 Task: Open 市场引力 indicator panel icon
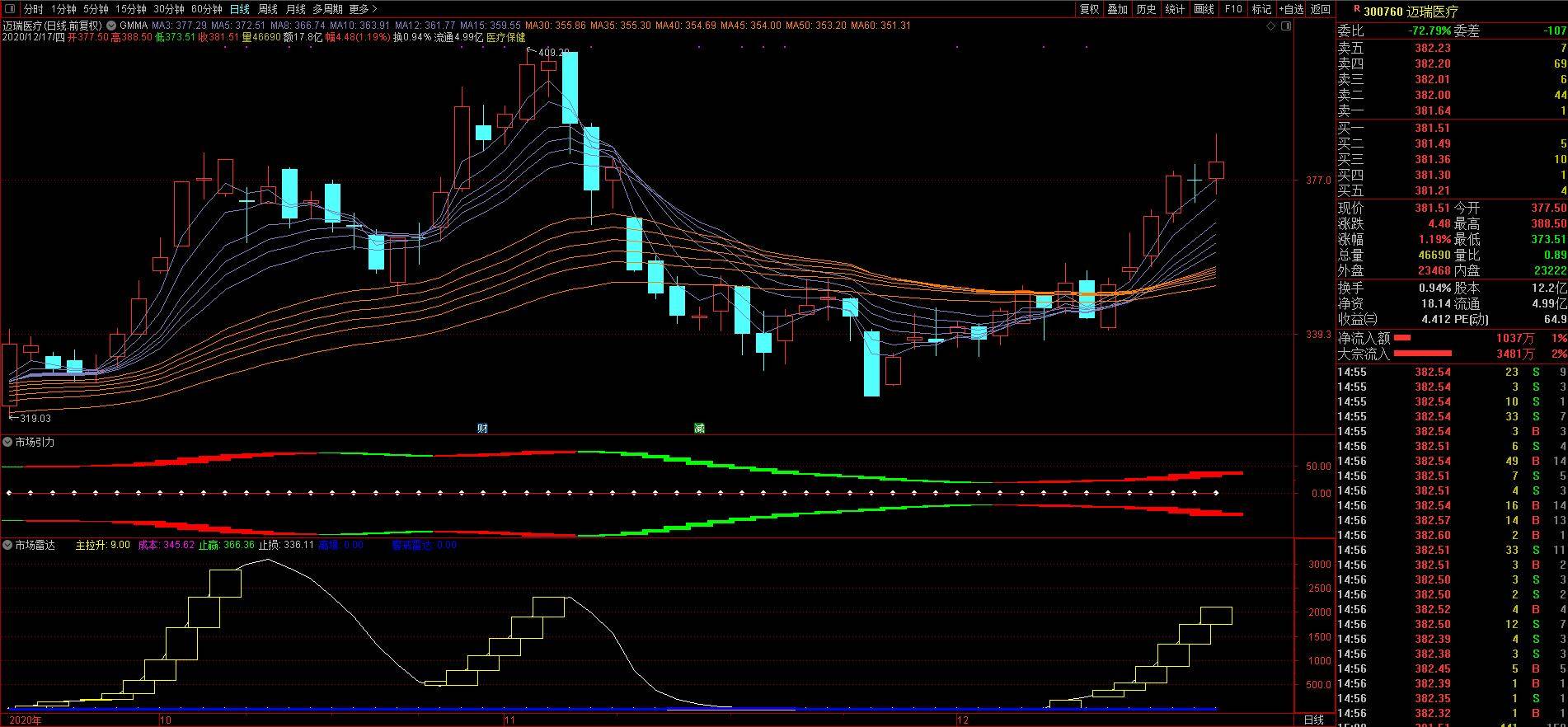pyautogui.click(x=7, y=442)
